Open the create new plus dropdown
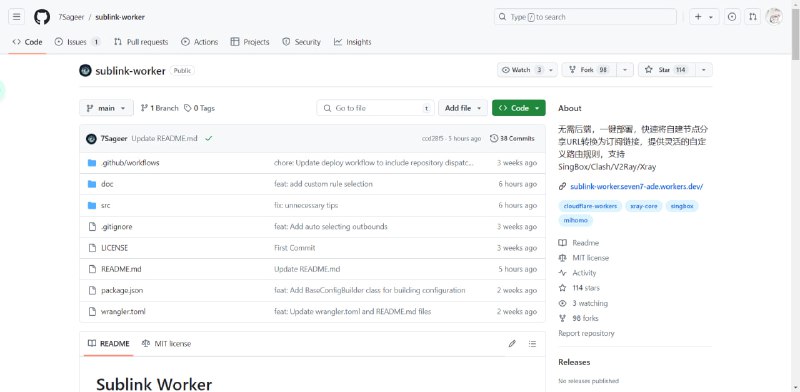Image resolution: width=800 pixels, height=392 pixels. [x=704, y=17]
